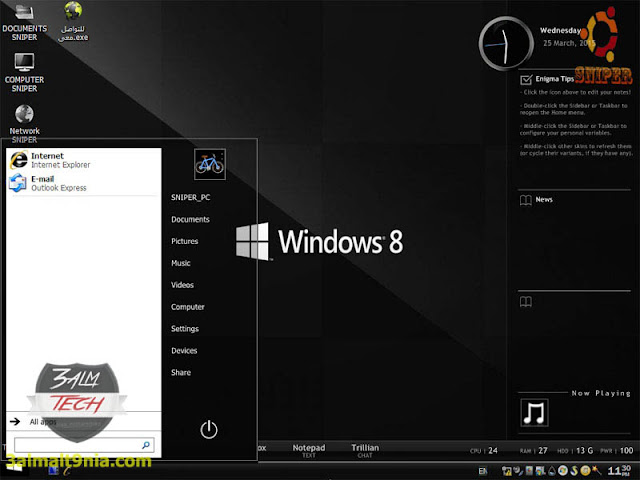Click the start menu search box

click(x=84, y=445)
